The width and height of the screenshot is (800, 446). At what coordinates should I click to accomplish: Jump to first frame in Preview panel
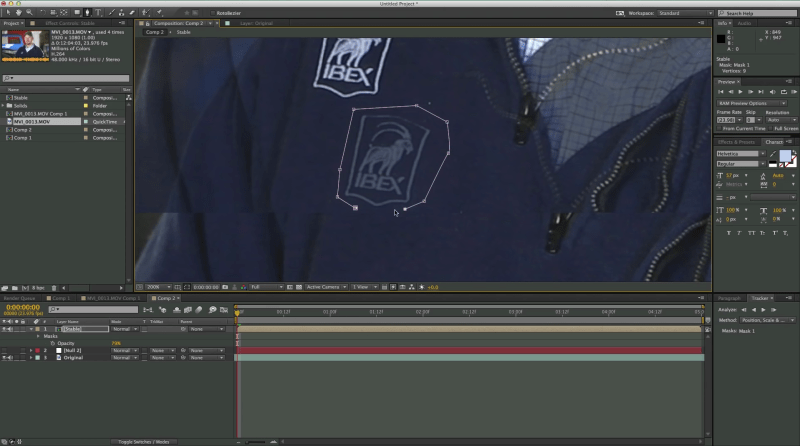721,92
